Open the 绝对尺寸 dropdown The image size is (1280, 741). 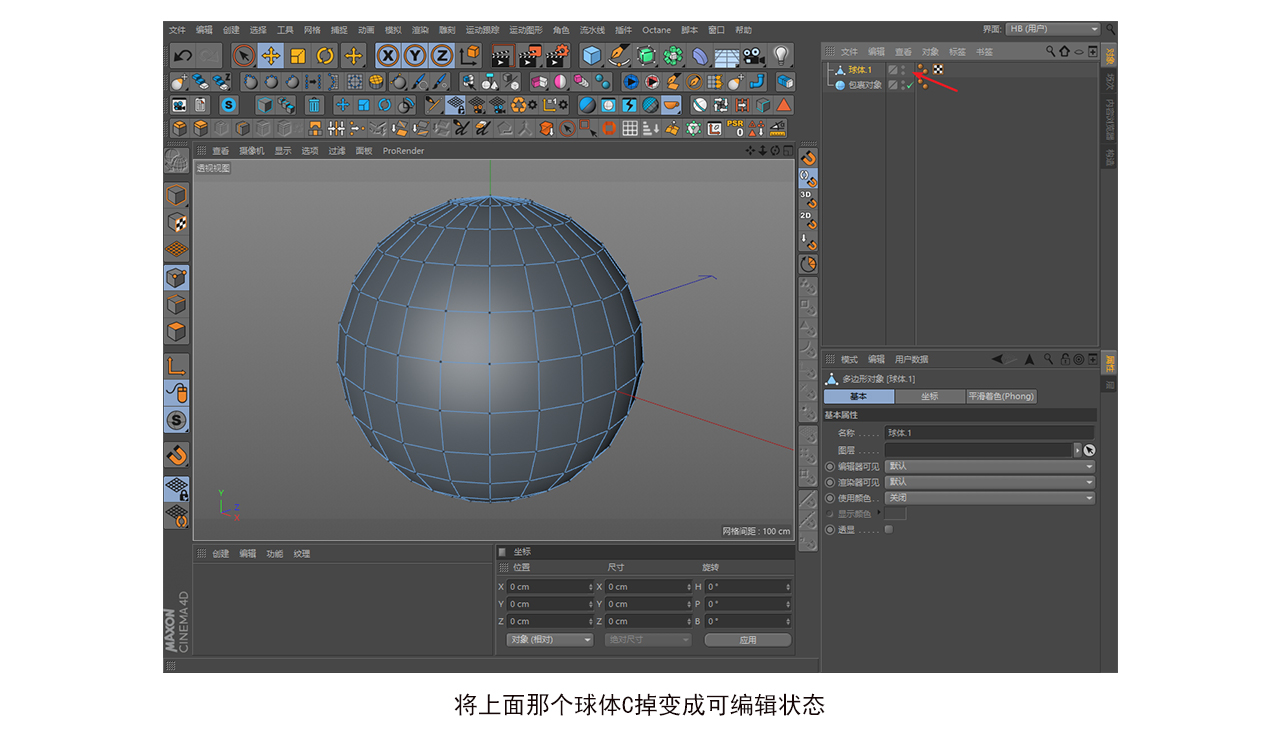point(648,639)
